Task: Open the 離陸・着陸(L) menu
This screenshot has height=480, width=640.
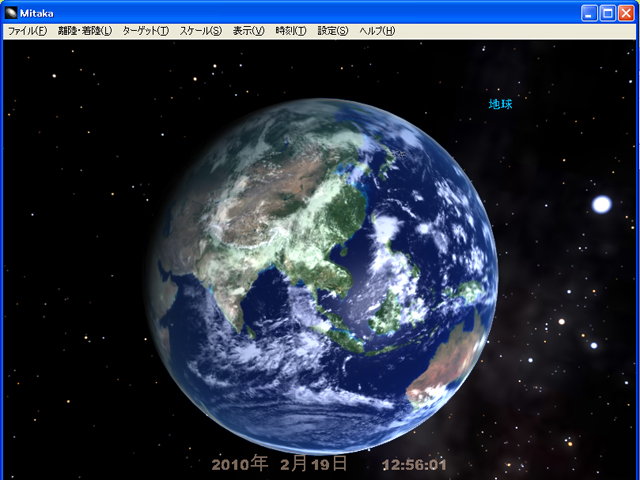Action: pyautogui.click(x=85, y=31)
